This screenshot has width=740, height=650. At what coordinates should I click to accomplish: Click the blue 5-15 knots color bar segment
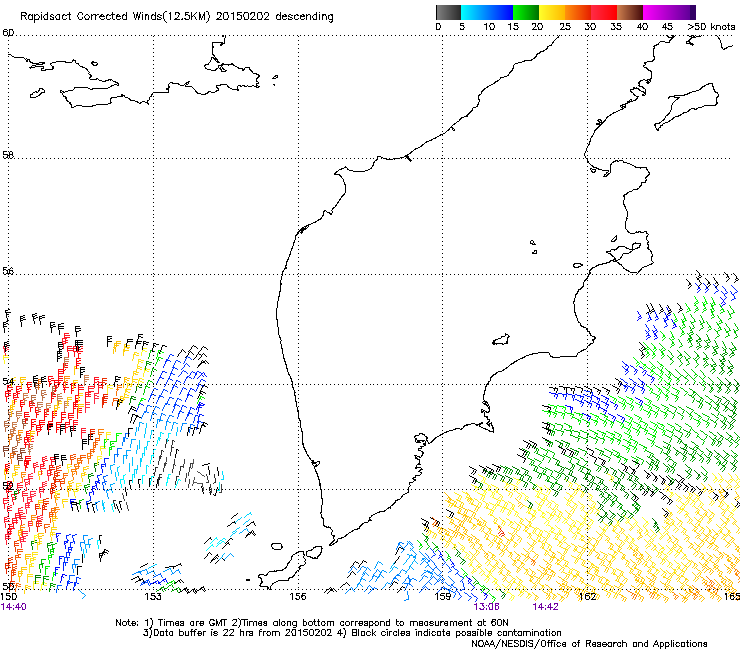click(x=487, y=12)
